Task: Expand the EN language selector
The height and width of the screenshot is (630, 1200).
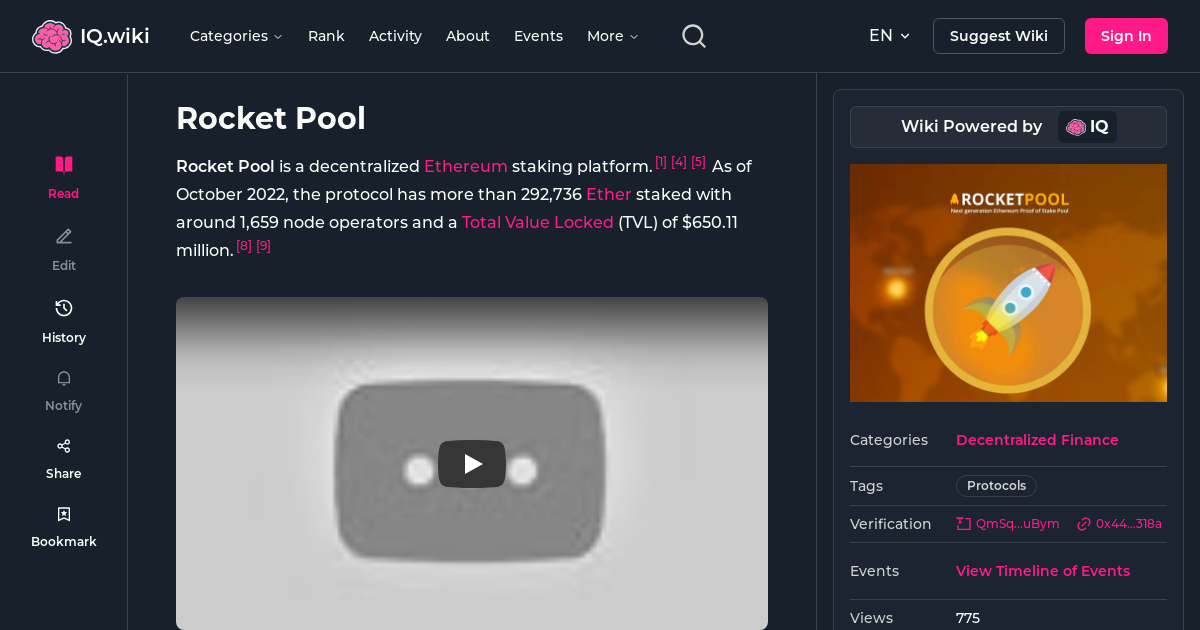Action: (x=888, y=35)
